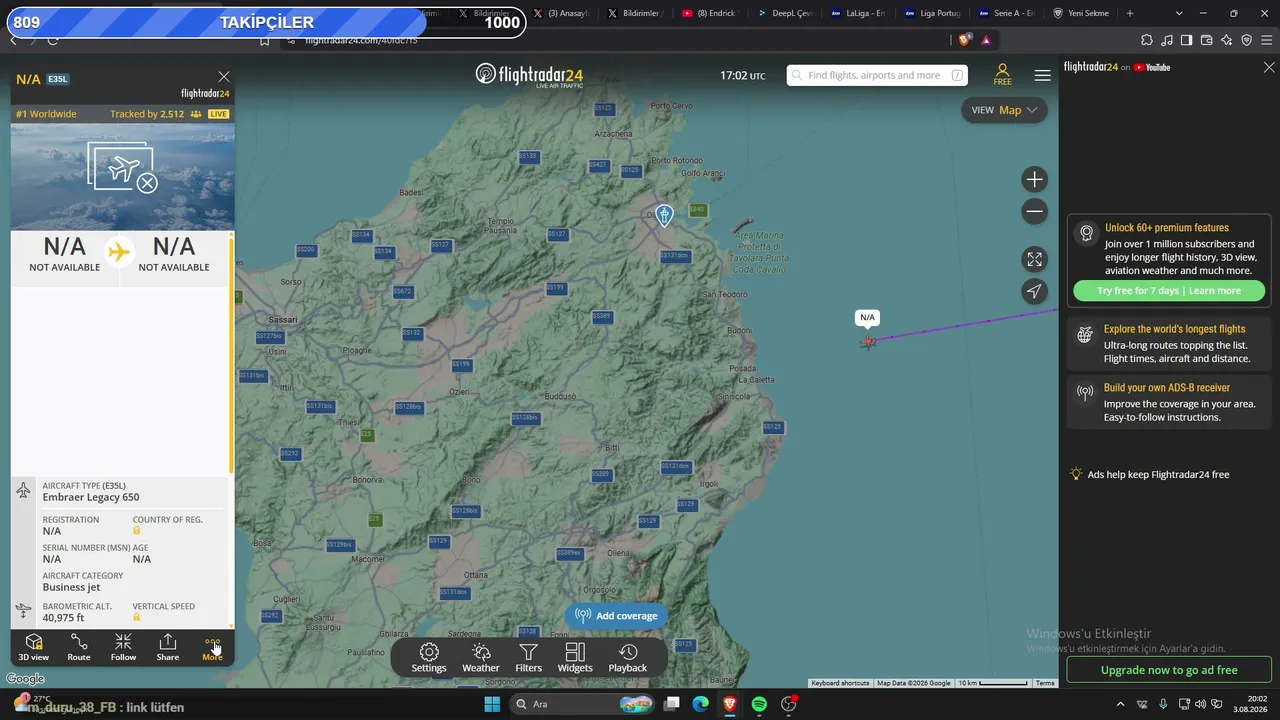The height and width of the screenshot is (720, 1280).
Task: Click the Brave Shields icon in address bar
Action: coord(964,40)
